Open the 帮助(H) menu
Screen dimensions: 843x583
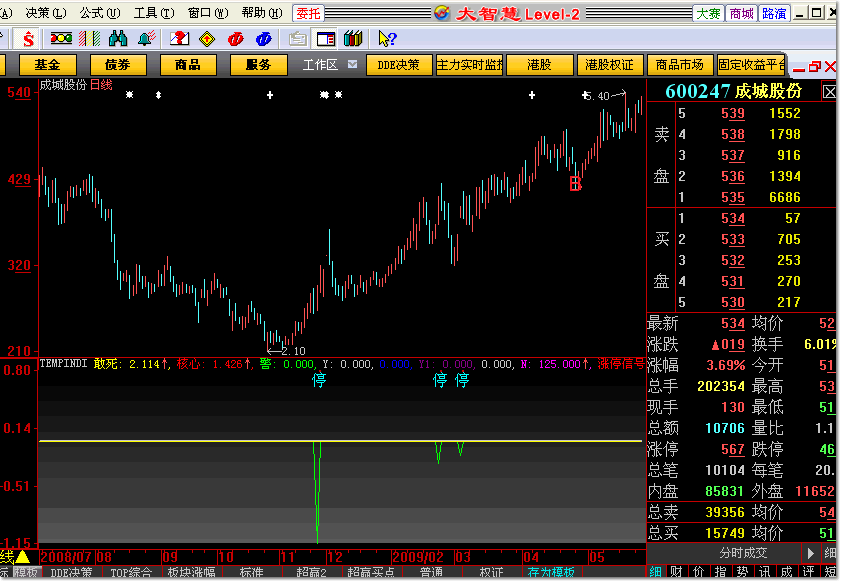pyautogui.click(x=262, y=13)
